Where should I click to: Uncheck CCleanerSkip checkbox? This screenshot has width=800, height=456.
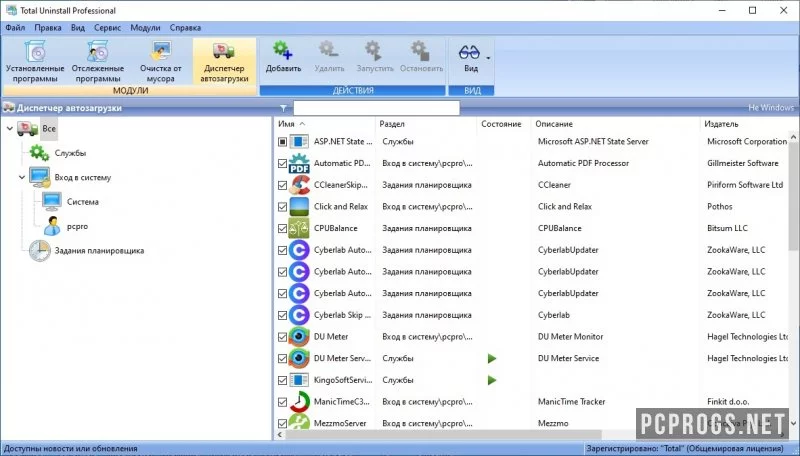click(x=283, y=185)
